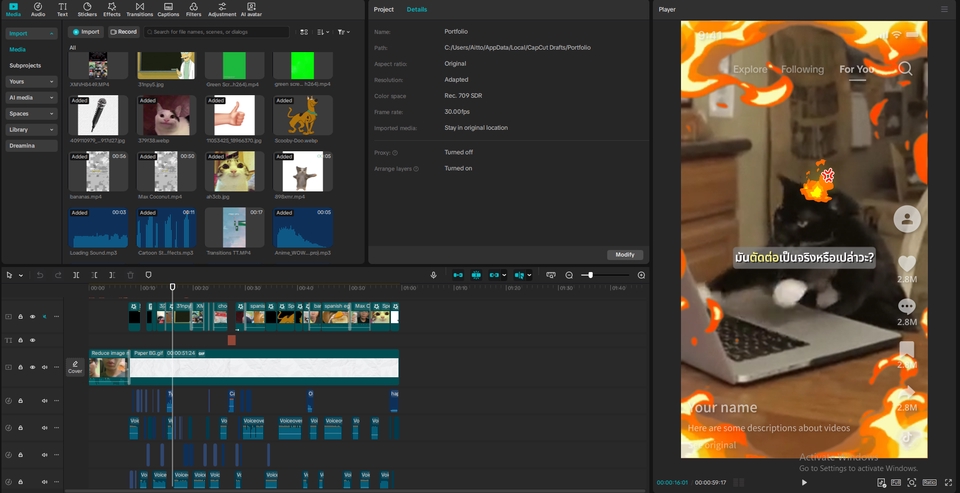Click the microphone voiceover record icon

pyautogui.click(x=433, y=275)
